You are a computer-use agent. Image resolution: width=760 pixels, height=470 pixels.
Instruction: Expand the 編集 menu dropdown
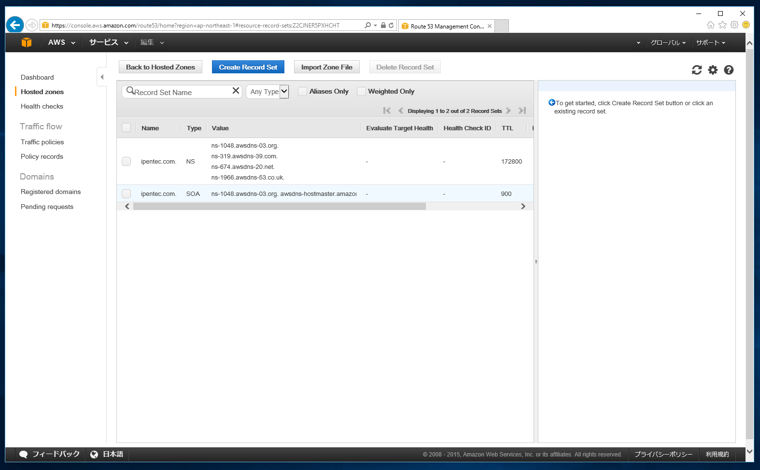152,43
